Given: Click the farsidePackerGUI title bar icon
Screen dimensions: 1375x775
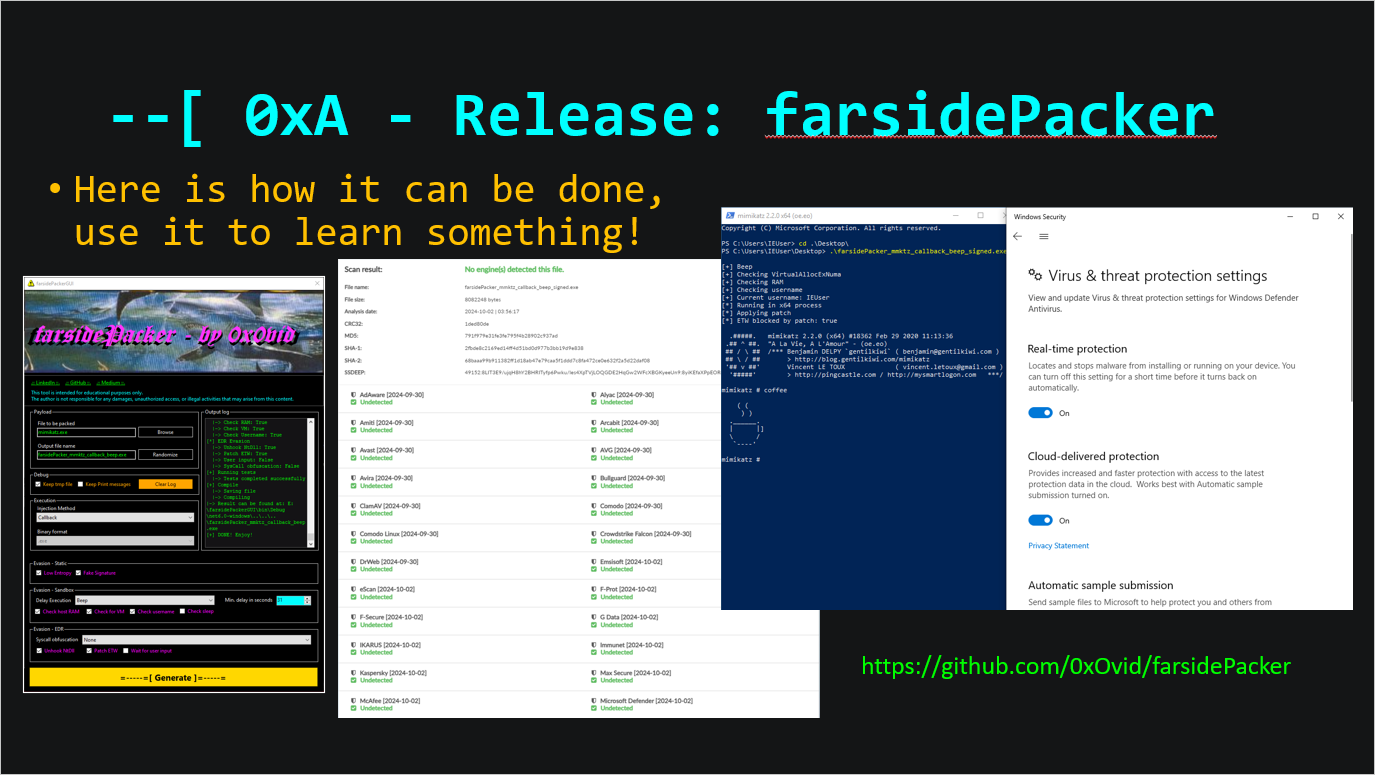Looking at the screenshot, I should [x=31, y=284].
